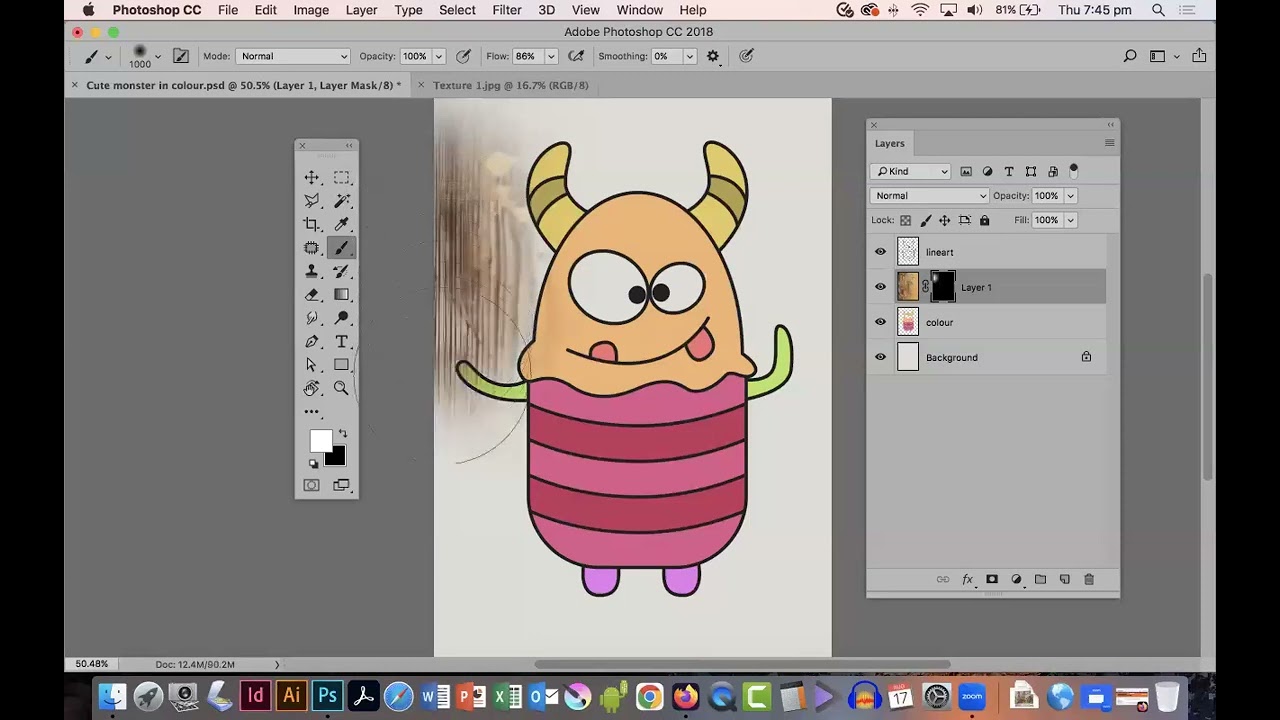Click Add layer mask icon in Layers panel
The image size is (1280, 720).
[x=992, y=579]
